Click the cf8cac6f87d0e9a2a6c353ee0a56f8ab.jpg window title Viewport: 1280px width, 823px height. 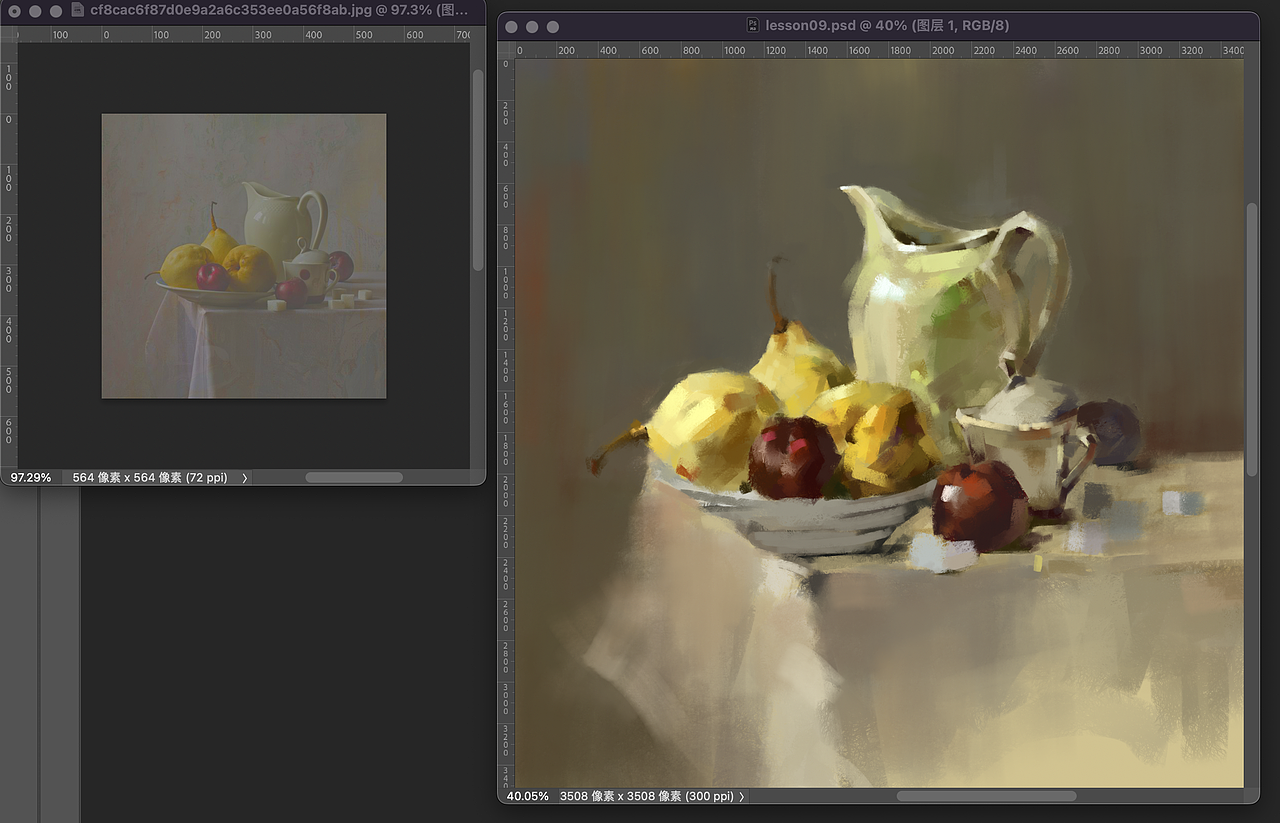click(x=279, y=10)
